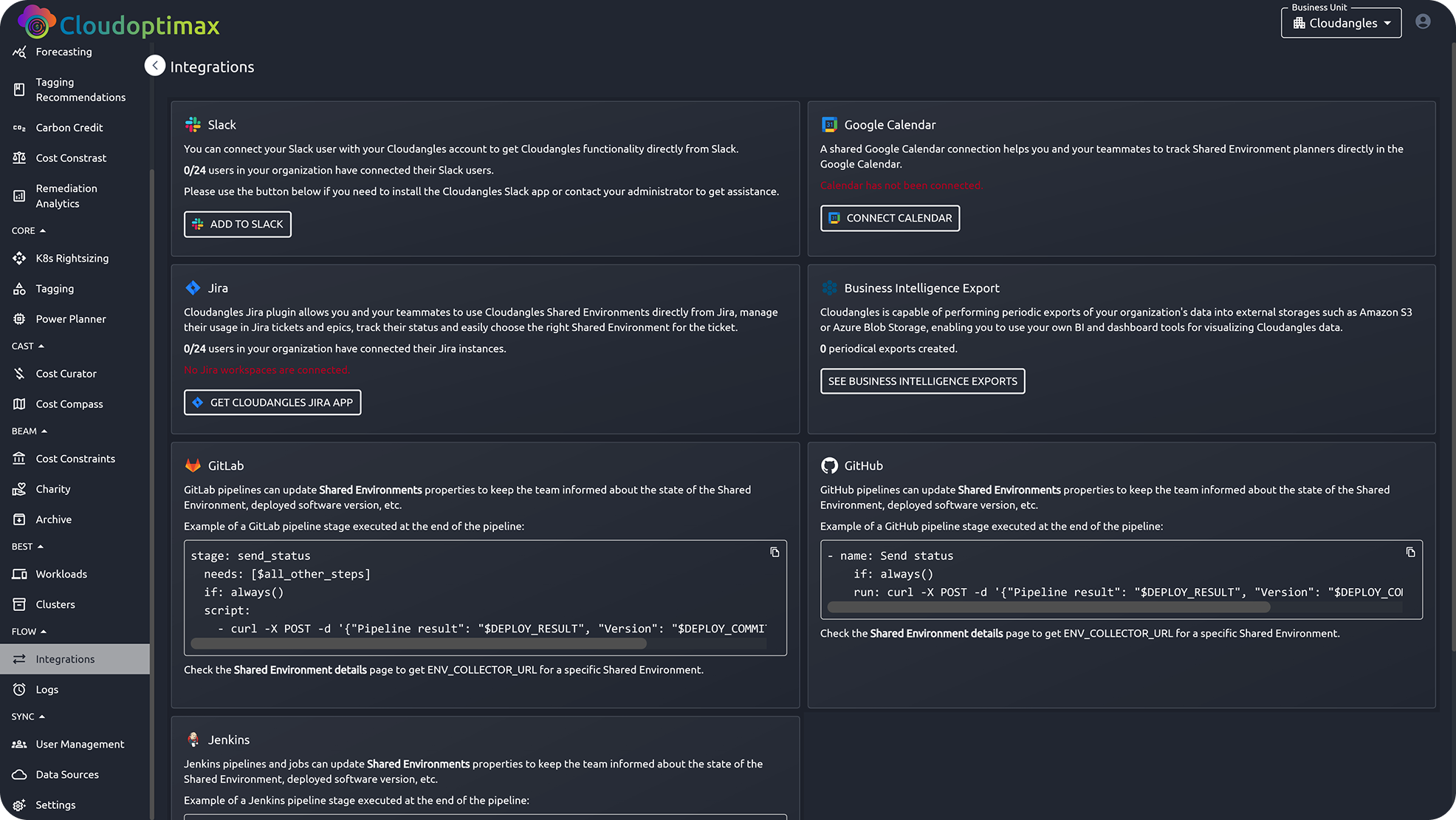Click the K8s Rightsizing icon

19,259
